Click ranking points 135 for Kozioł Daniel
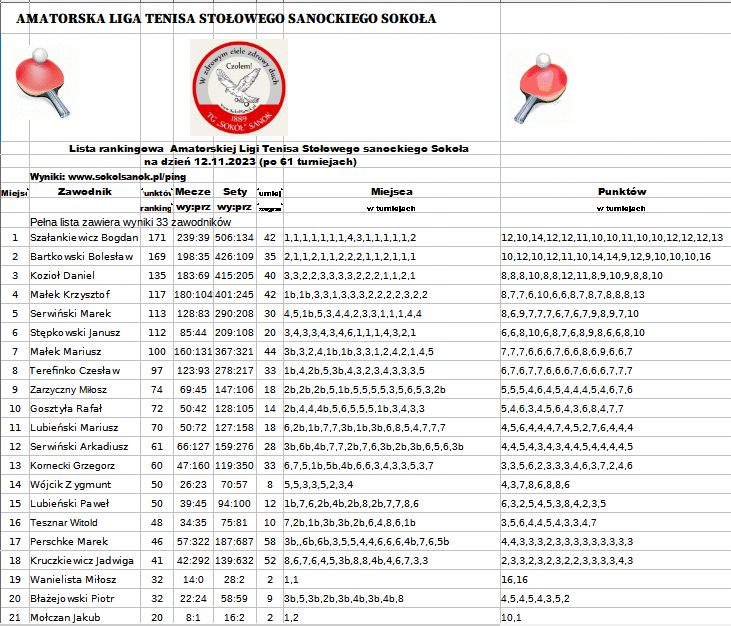This screenshot has width=731, height=626. pyautogui.click(x=157, y=276)
